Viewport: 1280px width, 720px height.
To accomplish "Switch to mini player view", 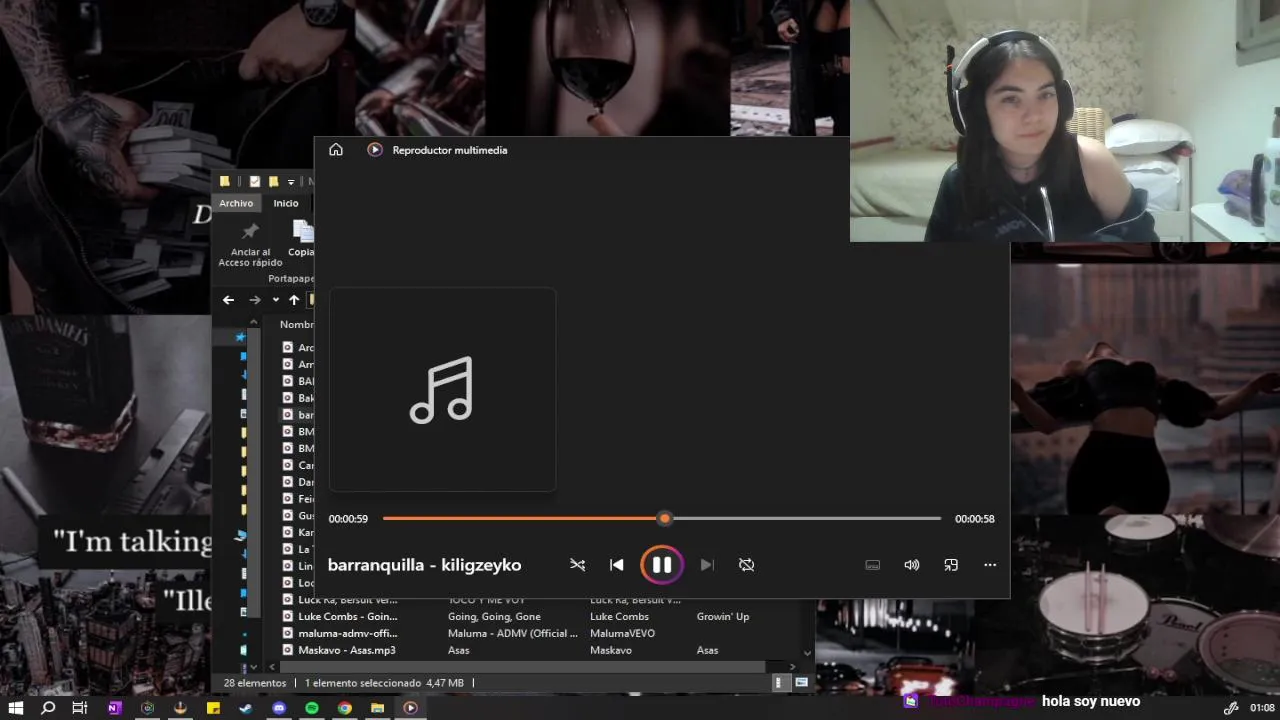I will pyautogui.click(x=951, y=565).
